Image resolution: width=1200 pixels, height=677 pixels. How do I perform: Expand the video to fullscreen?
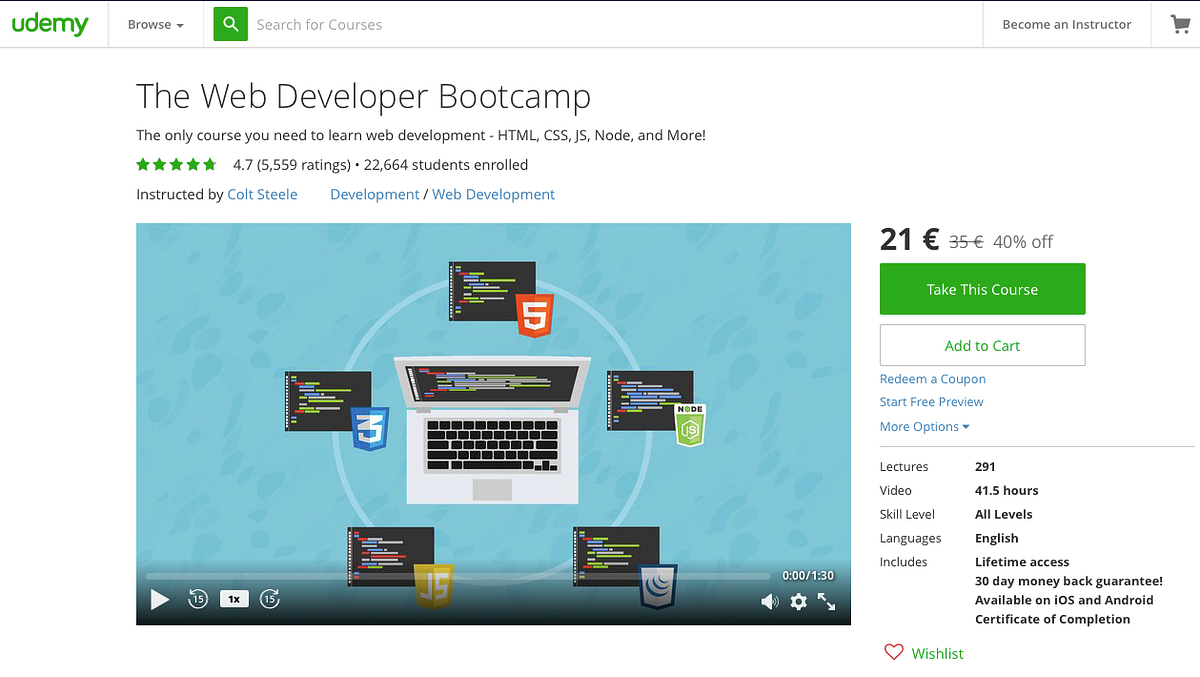[x=827, y=601]
